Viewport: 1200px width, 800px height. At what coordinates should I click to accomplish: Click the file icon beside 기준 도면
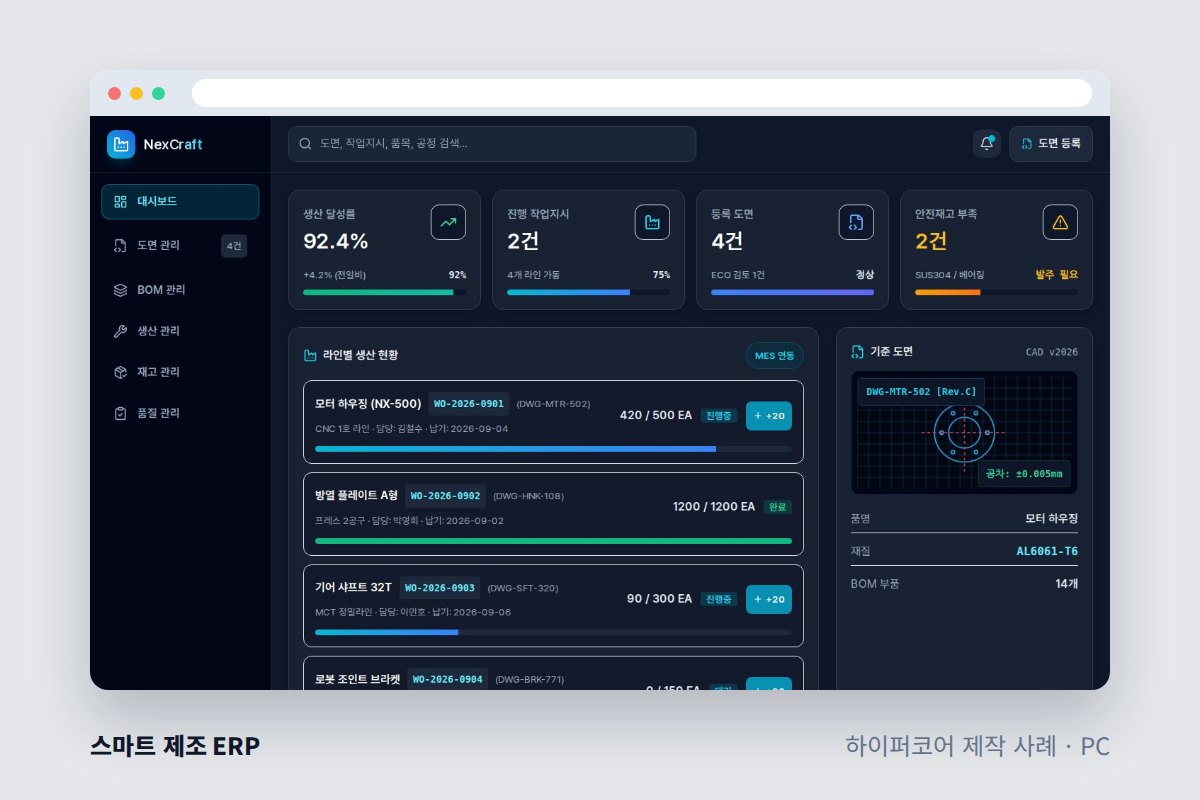click(857, 351)
